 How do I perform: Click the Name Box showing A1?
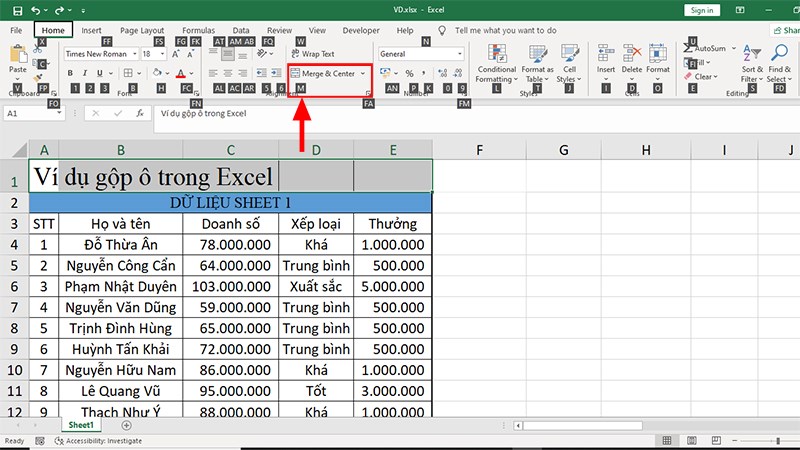click(x=34, y=113)
